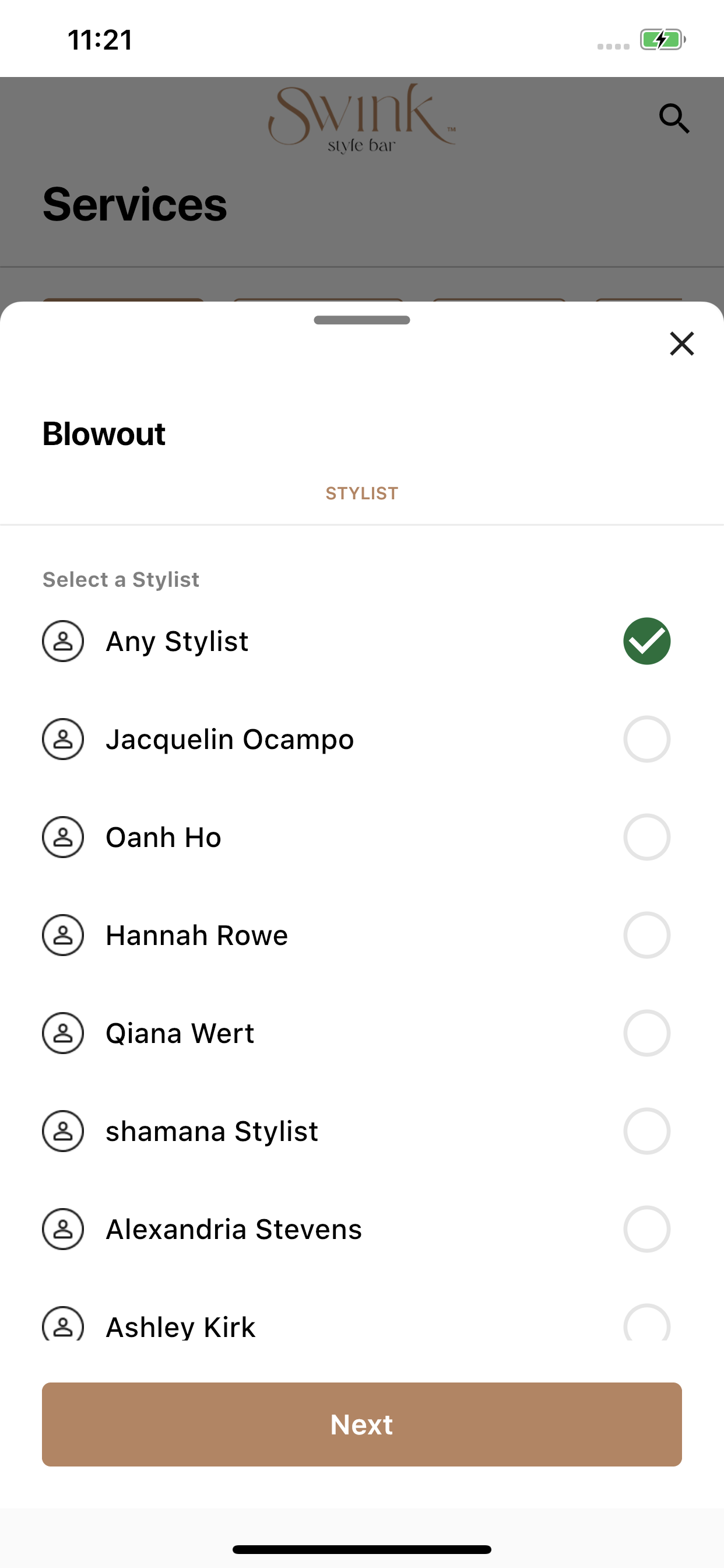Click the Any Stylist avatar icon

pos(63,641)
